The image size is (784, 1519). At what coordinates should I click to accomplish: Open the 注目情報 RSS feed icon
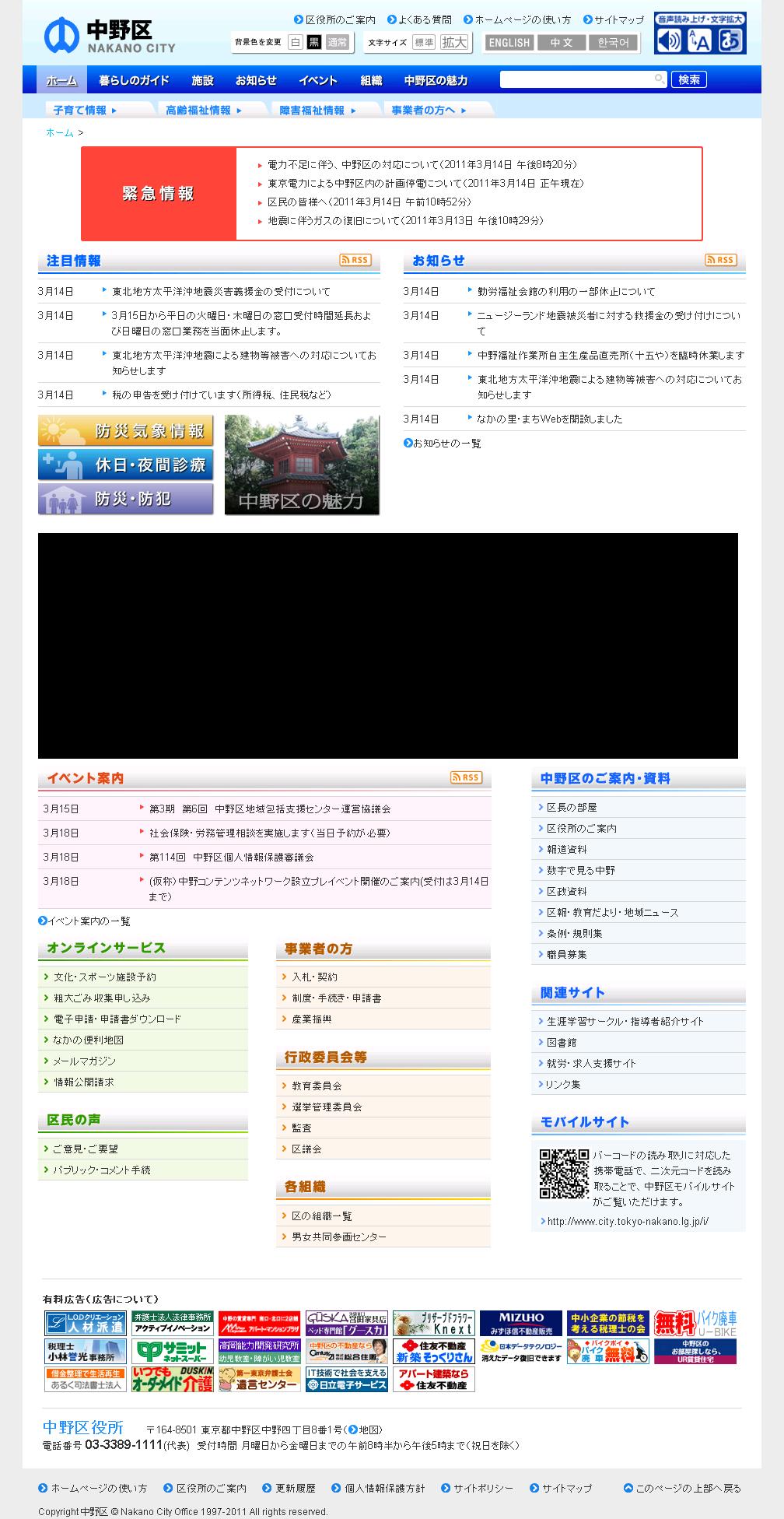[x=355, y=260]
